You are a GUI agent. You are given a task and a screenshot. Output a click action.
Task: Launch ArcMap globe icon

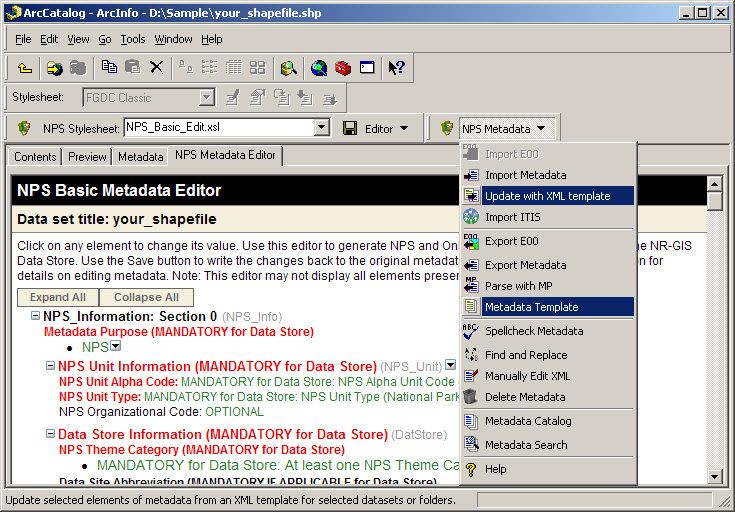coord(319,68)
